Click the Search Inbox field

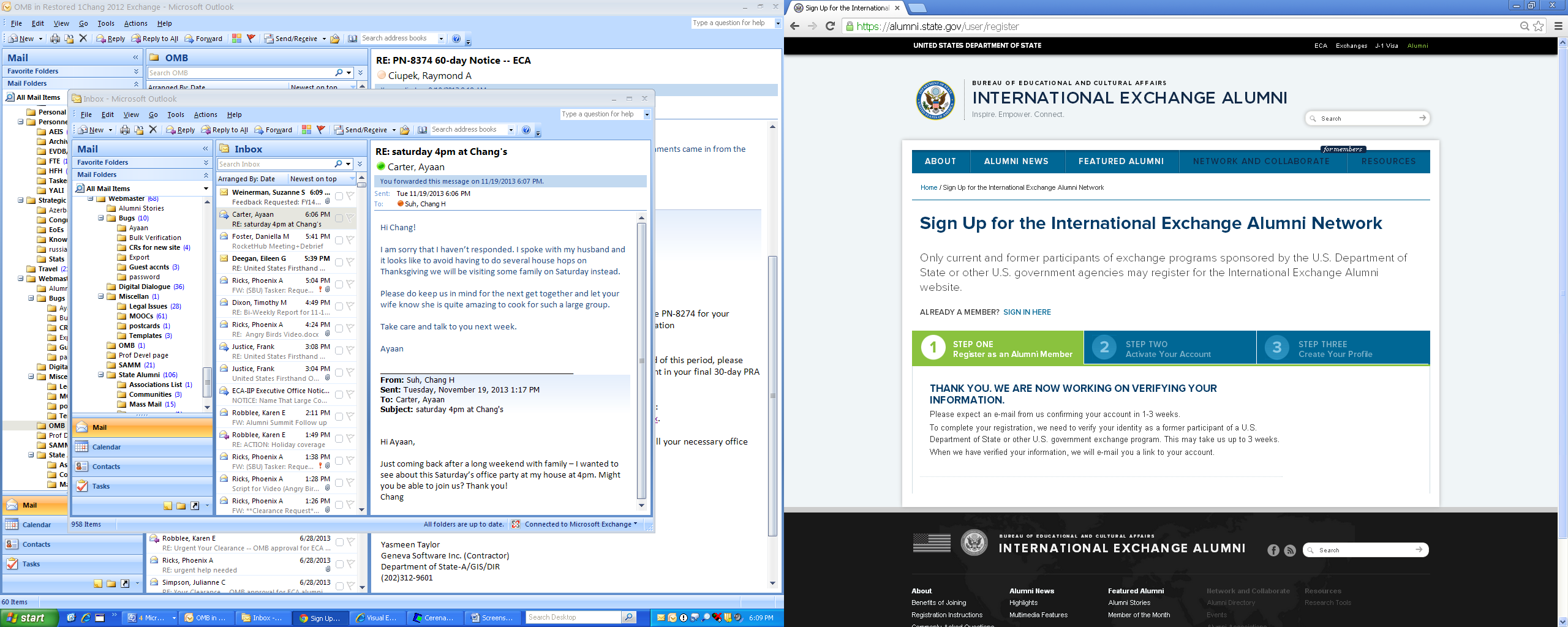(x=275, y=164)
